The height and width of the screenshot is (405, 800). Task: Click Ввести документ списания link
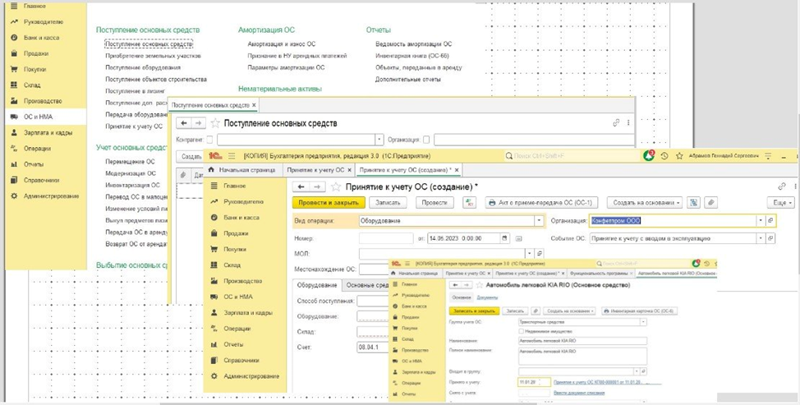pos(579,393)
